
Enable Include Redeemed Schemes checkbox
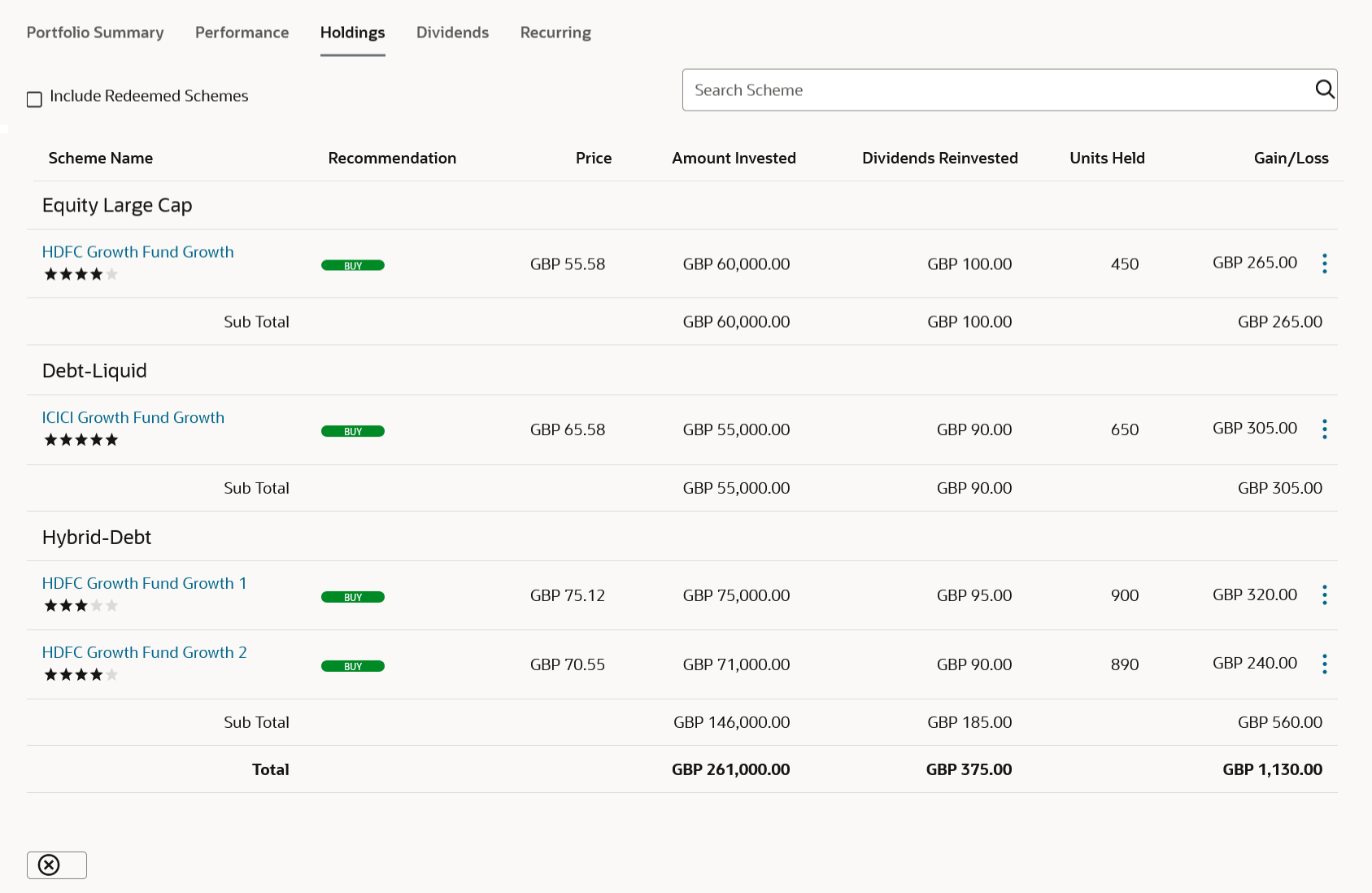[34, 99]
